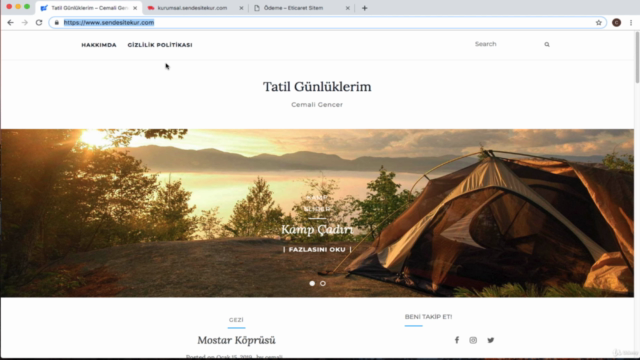Select the first slider dot
Viewport: 640px width, 360px height.
312,283
